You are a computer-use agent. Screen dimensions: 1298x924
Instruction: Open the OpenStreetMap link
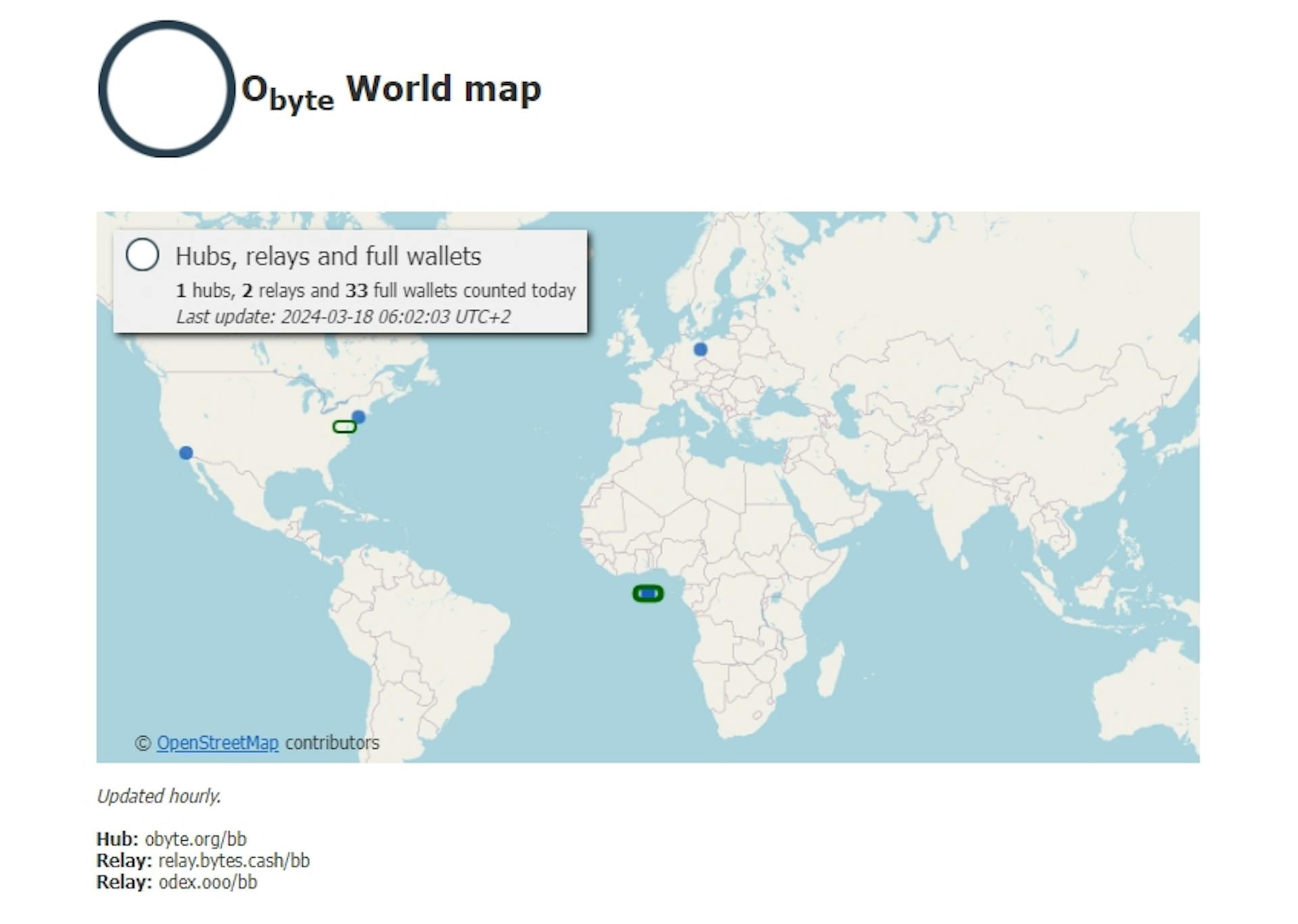pos(218,743)
